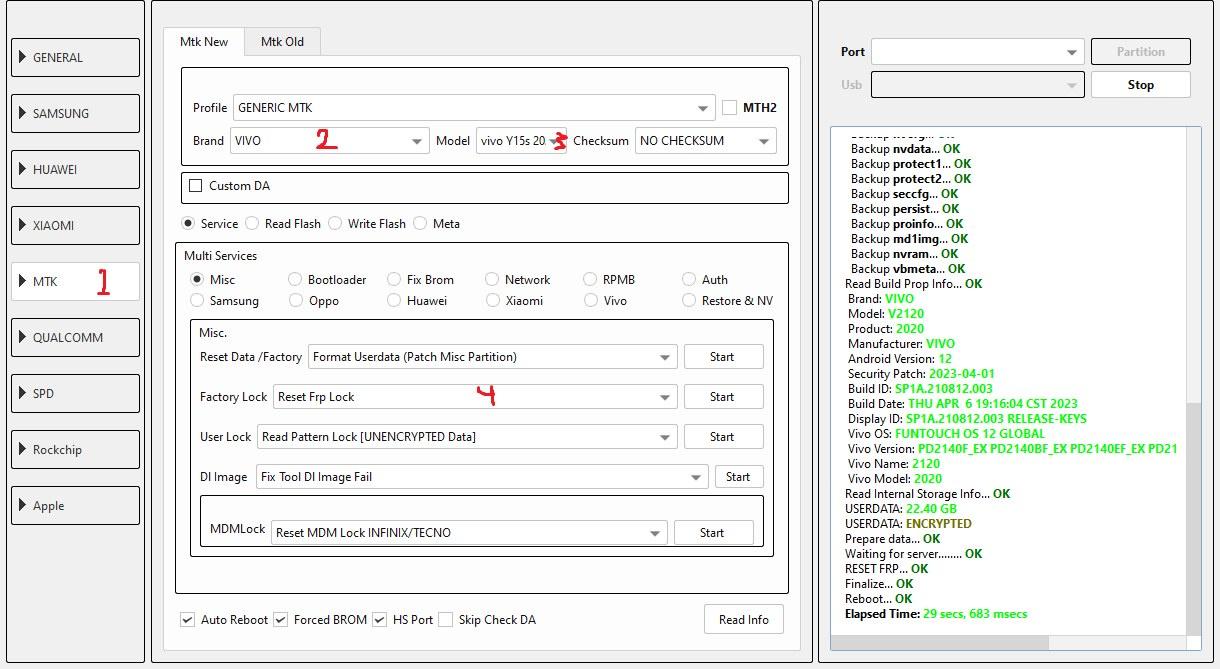Select the Huawei service radio button

(x=394, y=300)
